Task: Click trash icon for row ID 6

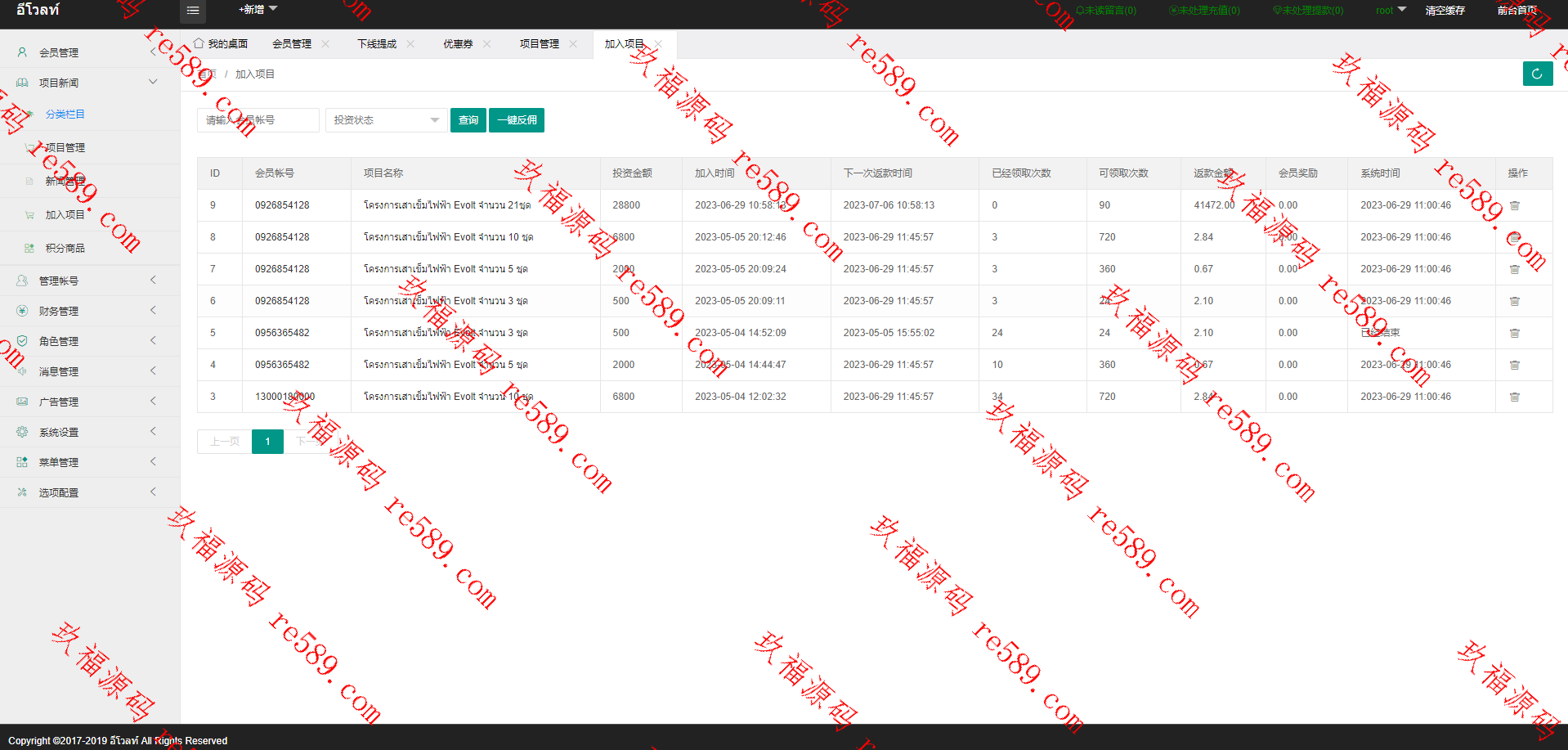Action: [1514, 301]
